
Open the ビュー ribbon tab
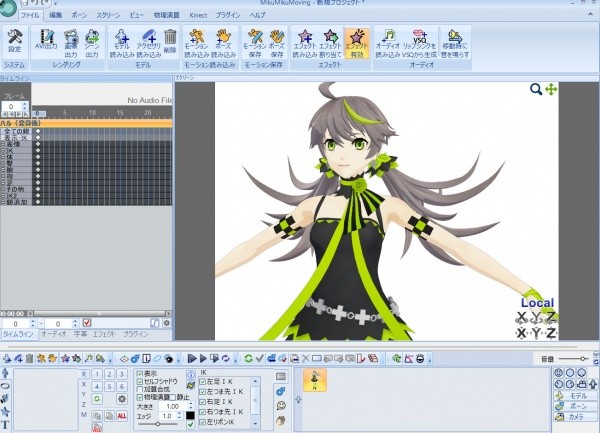point(137,15)
